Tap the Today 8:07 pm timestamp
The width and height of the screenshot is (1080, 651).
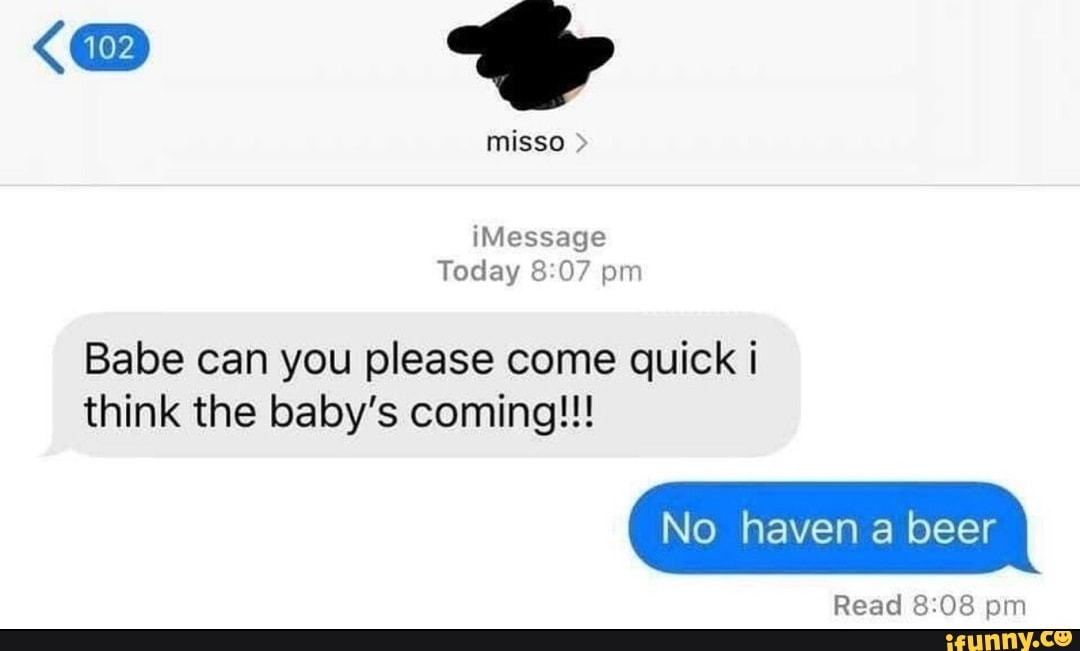tap(539, 271)
